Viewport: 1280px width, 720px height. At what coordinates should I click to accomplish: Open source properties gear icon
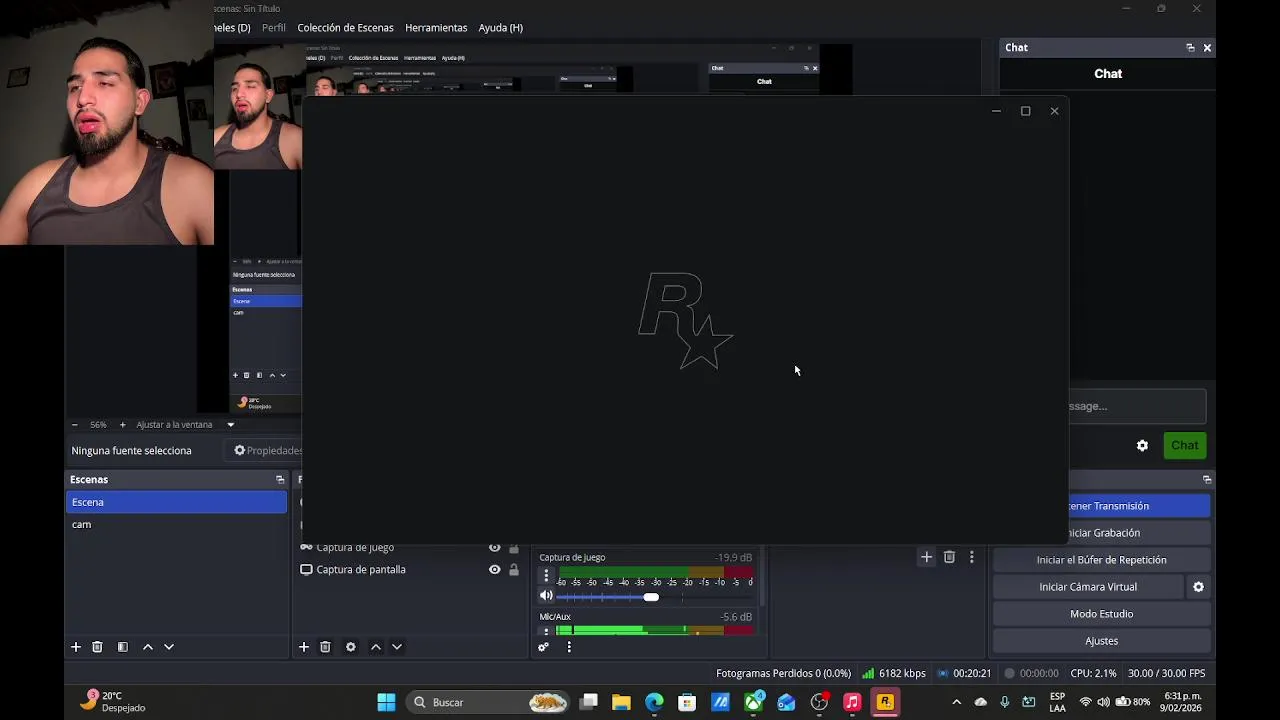tap(351, 647)
